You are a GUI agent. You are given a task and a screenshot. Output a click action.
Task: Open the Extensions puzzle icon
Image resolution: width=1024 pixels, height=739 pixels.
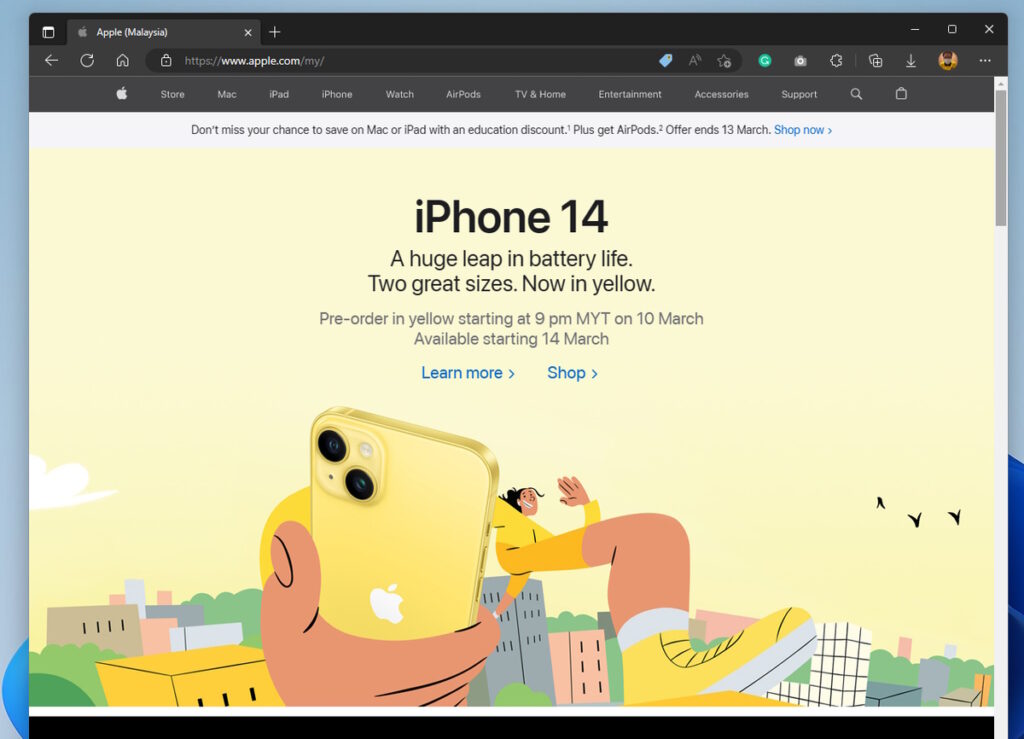click(x=836, y=61)
